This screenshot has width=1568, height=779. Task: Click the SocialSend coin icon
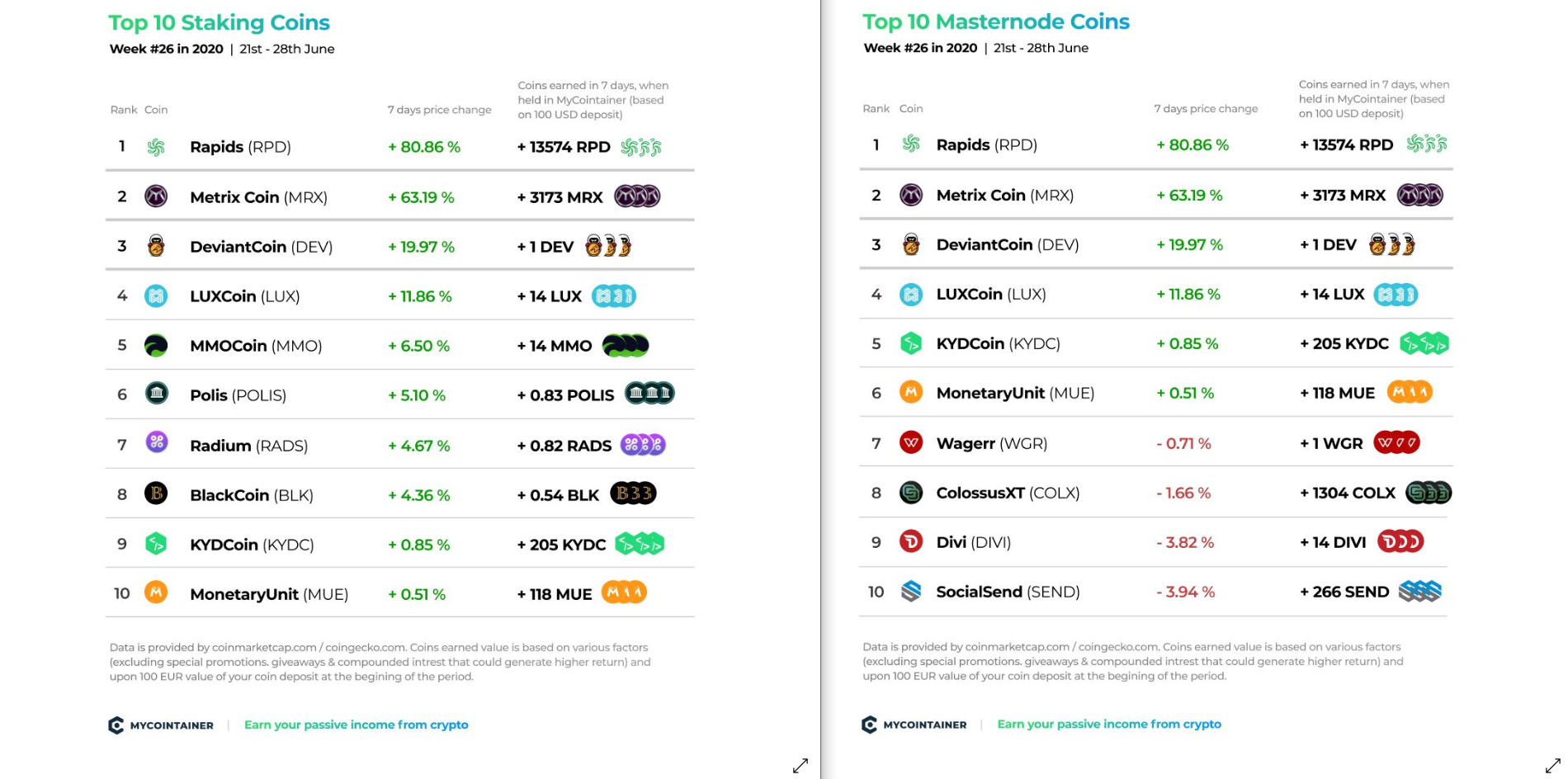pos(911,591)
